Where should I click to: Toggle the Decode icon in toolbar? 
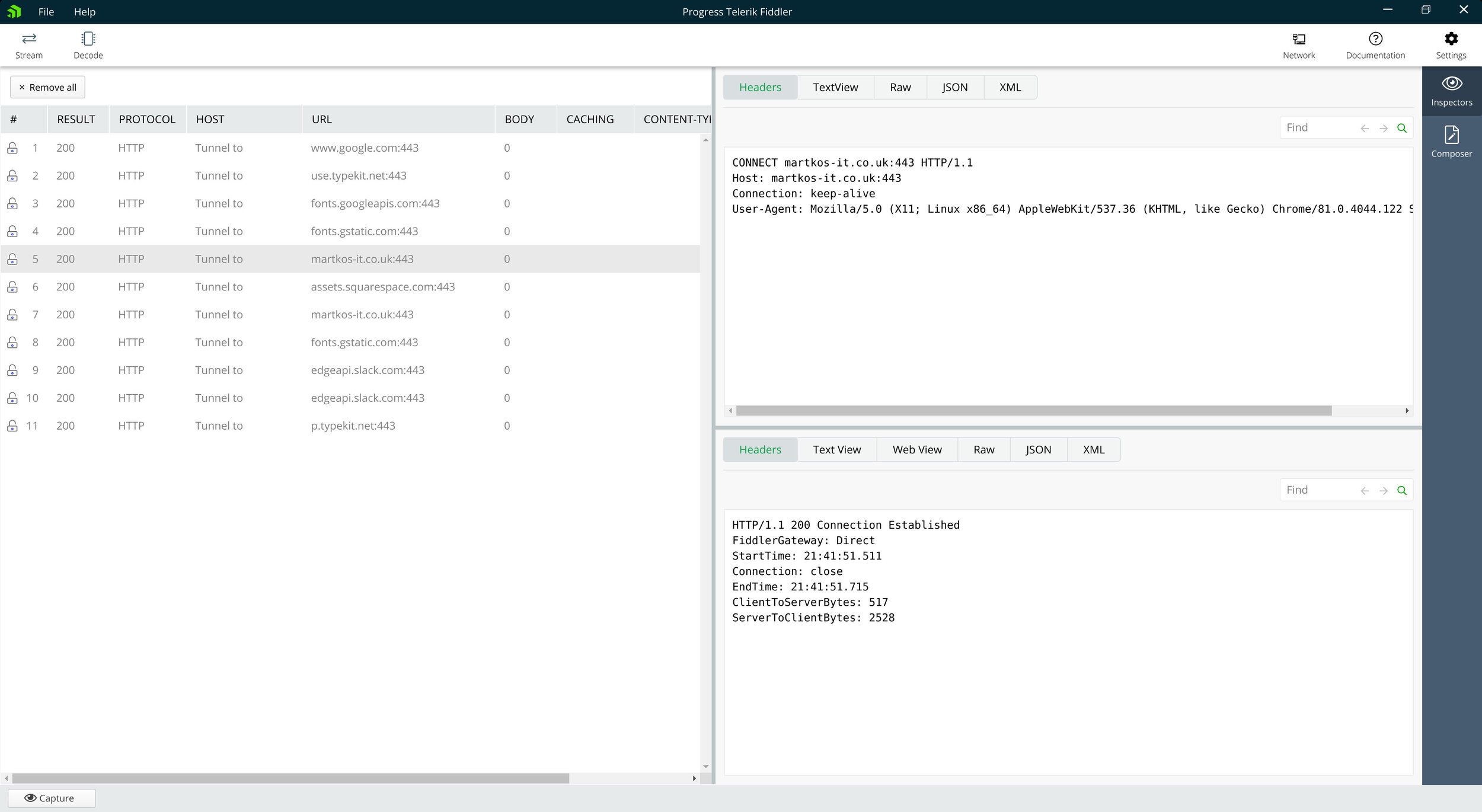[x=88, y=39]
